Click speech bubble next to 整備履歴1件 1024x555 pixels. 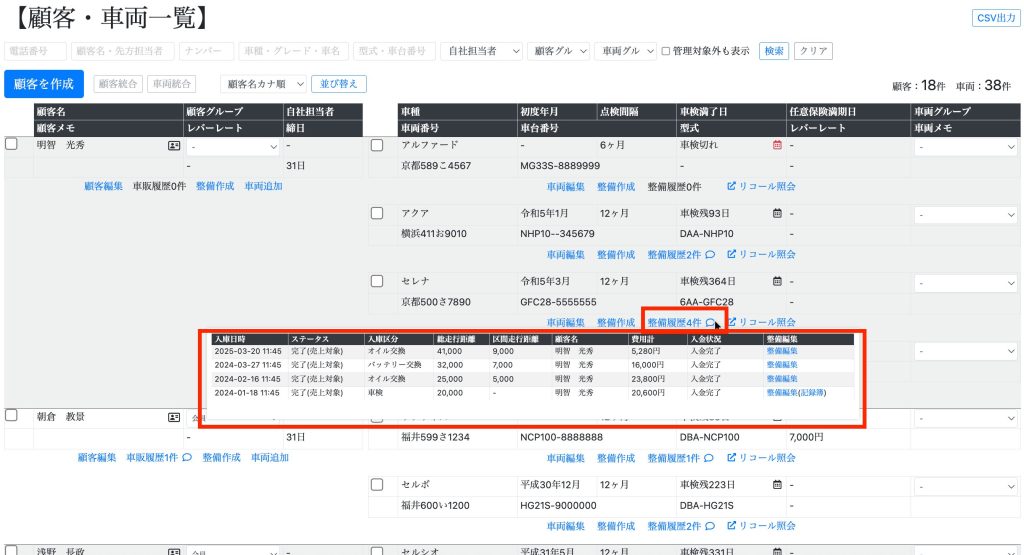(x=709, y=458)
